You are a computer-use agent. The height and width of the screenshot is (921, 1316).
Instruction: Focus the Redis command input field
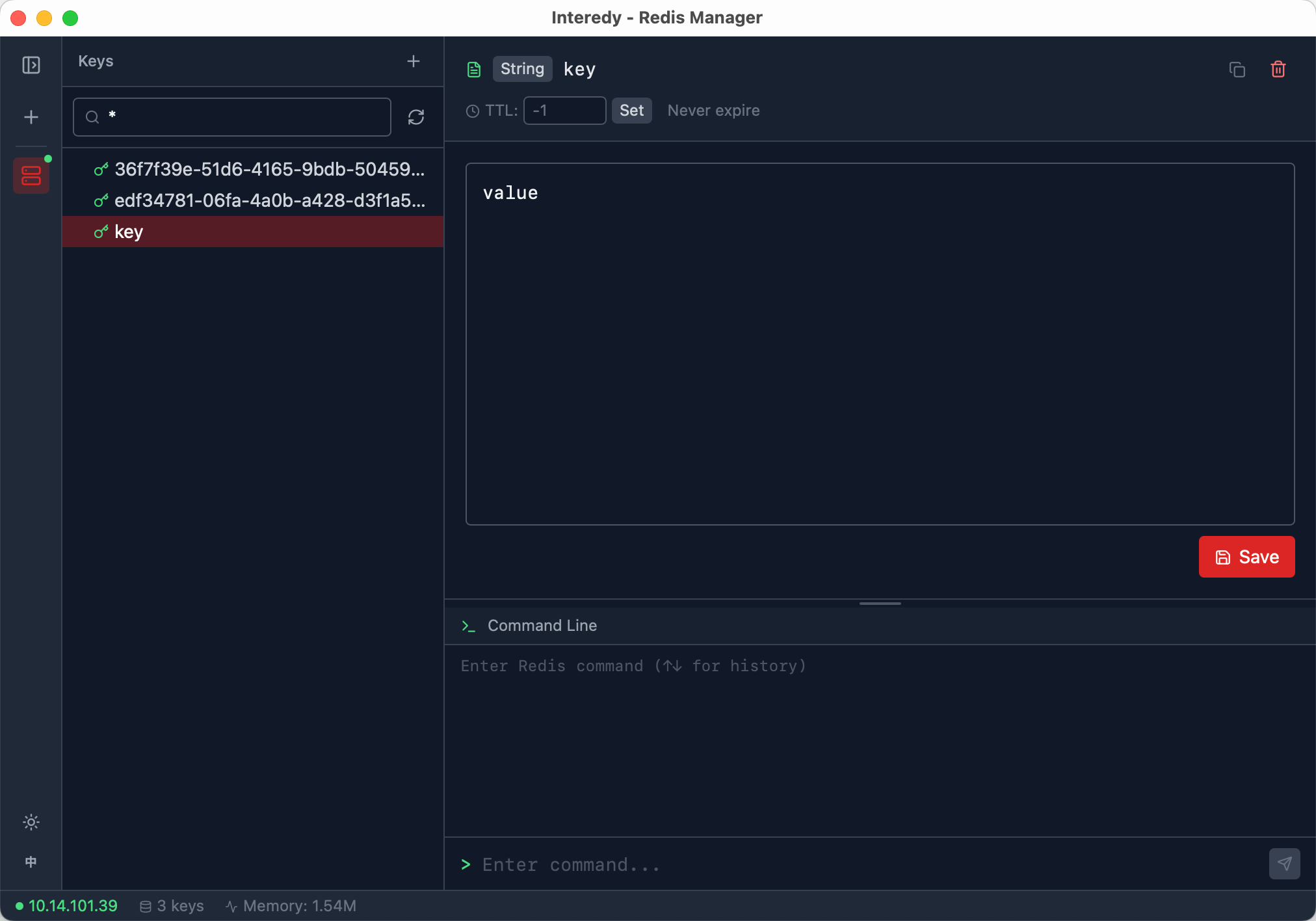click(x=780, y=864)
